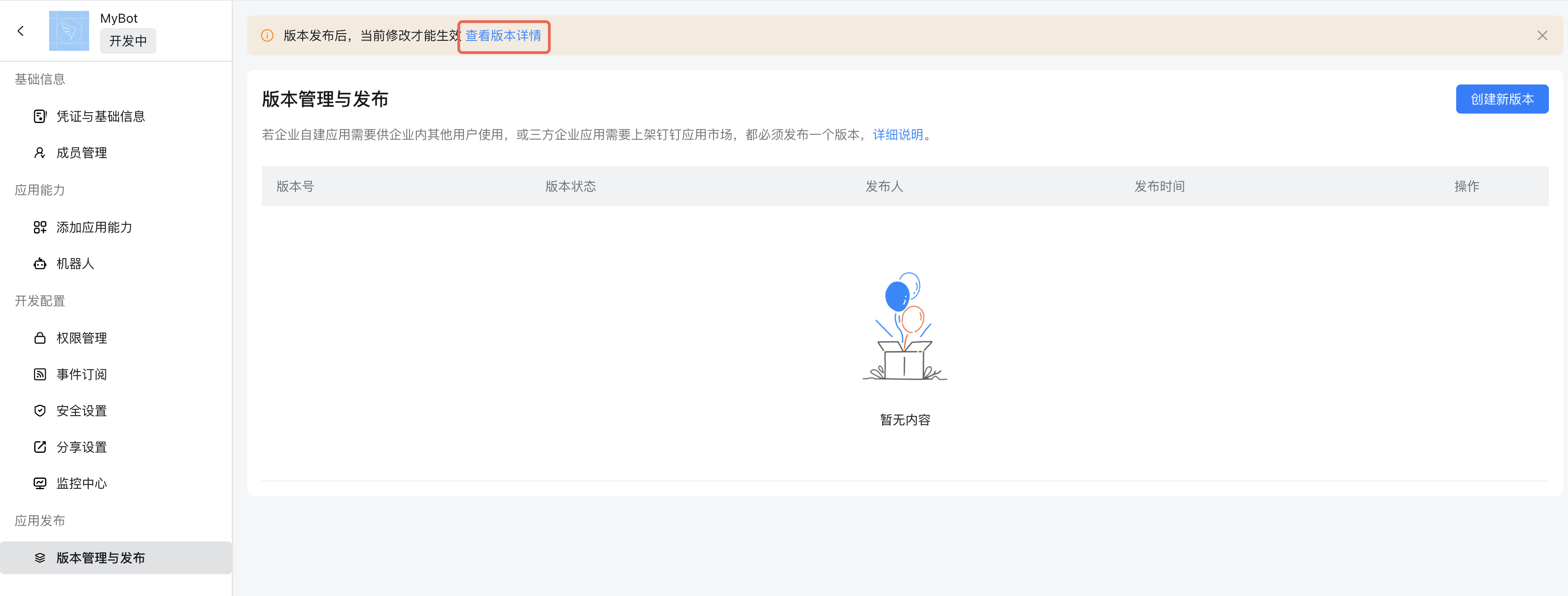The image size is (1568, 596).
Task: Click the security settings shield icon
Action: coord(40,411)
